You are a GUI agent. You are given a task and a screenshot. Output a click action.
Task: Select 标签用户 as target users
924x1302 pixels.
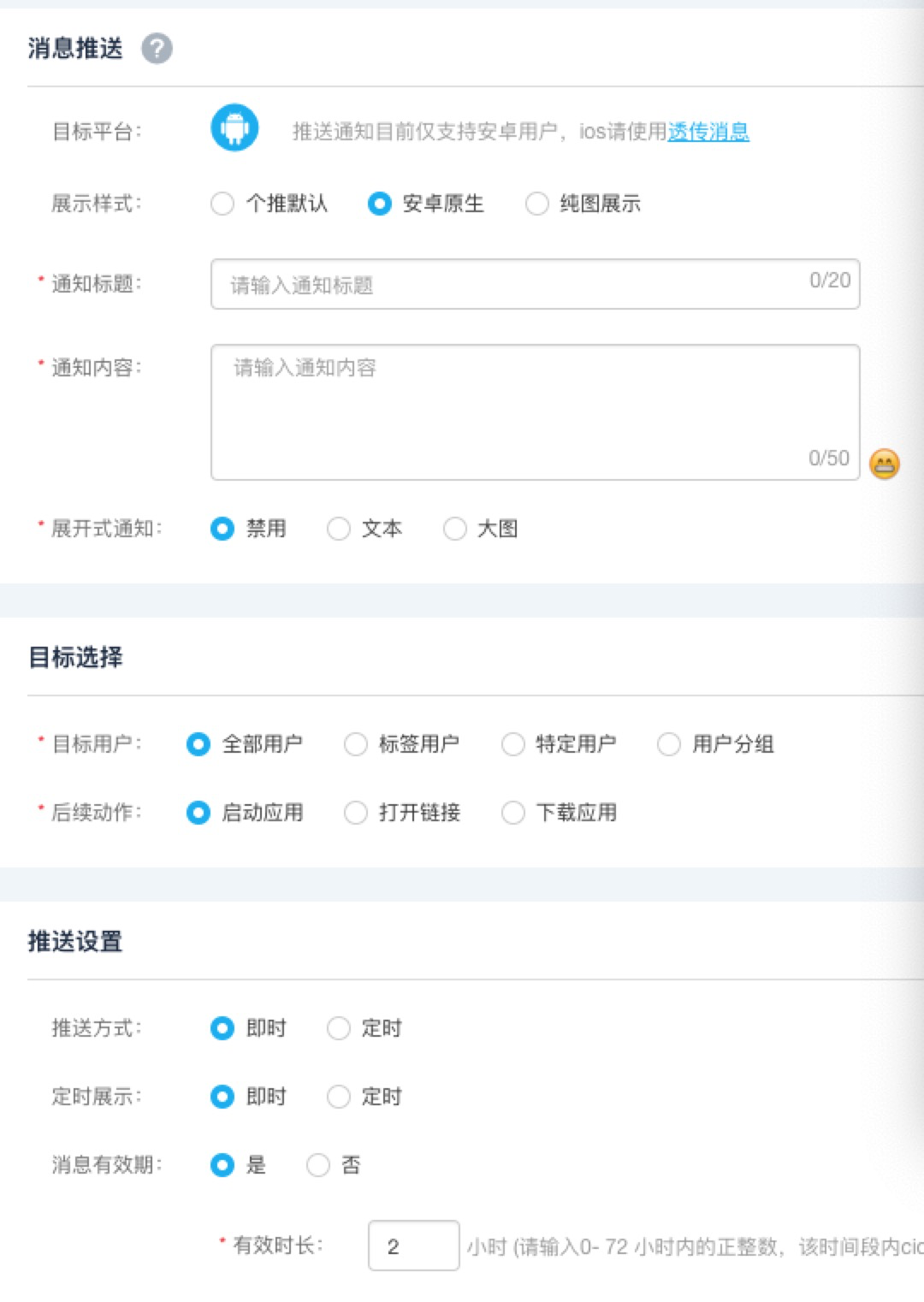pos(355,744)
